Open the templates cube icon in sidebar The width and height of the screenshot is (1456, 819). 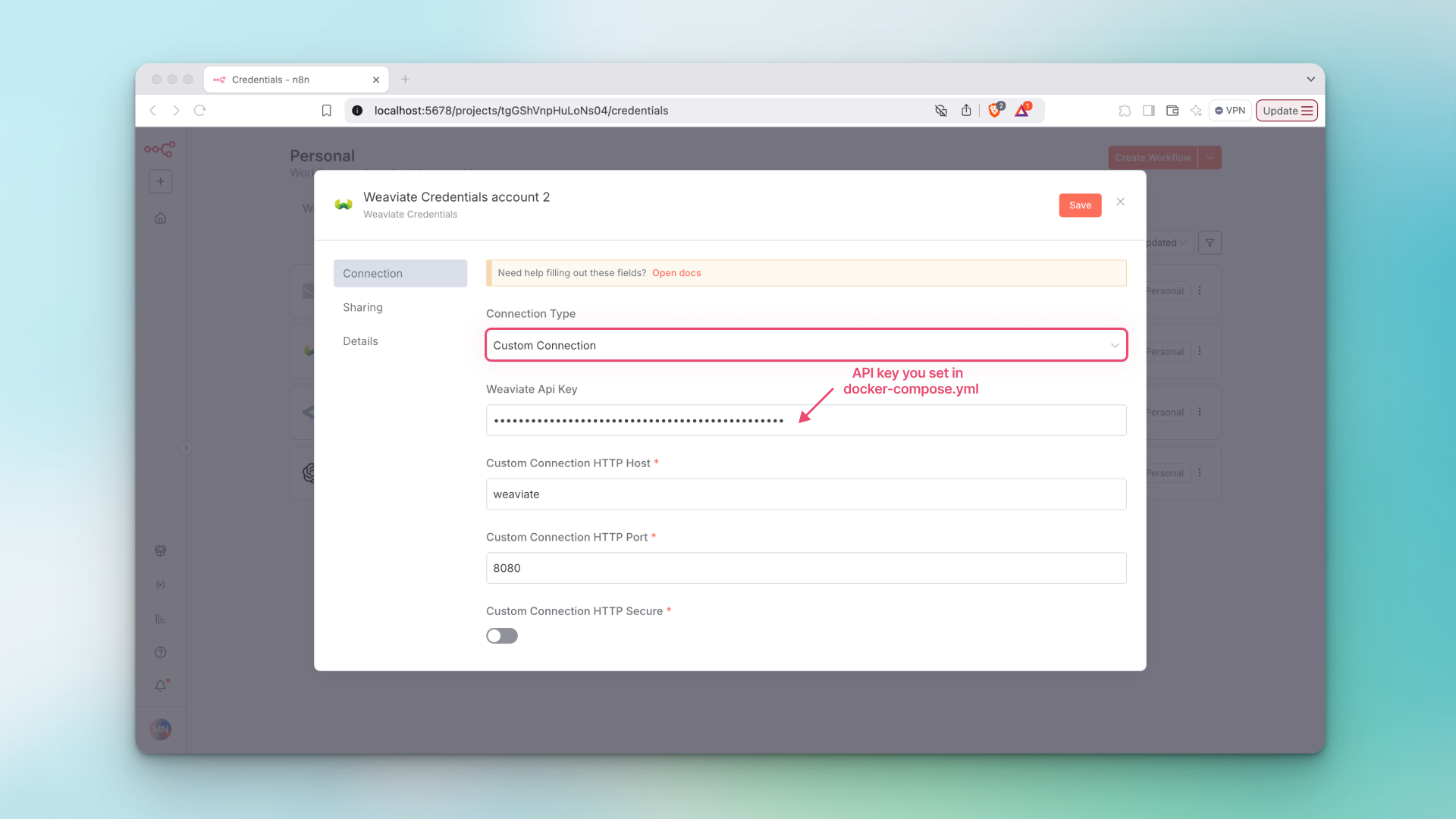(x=160, y=551)
